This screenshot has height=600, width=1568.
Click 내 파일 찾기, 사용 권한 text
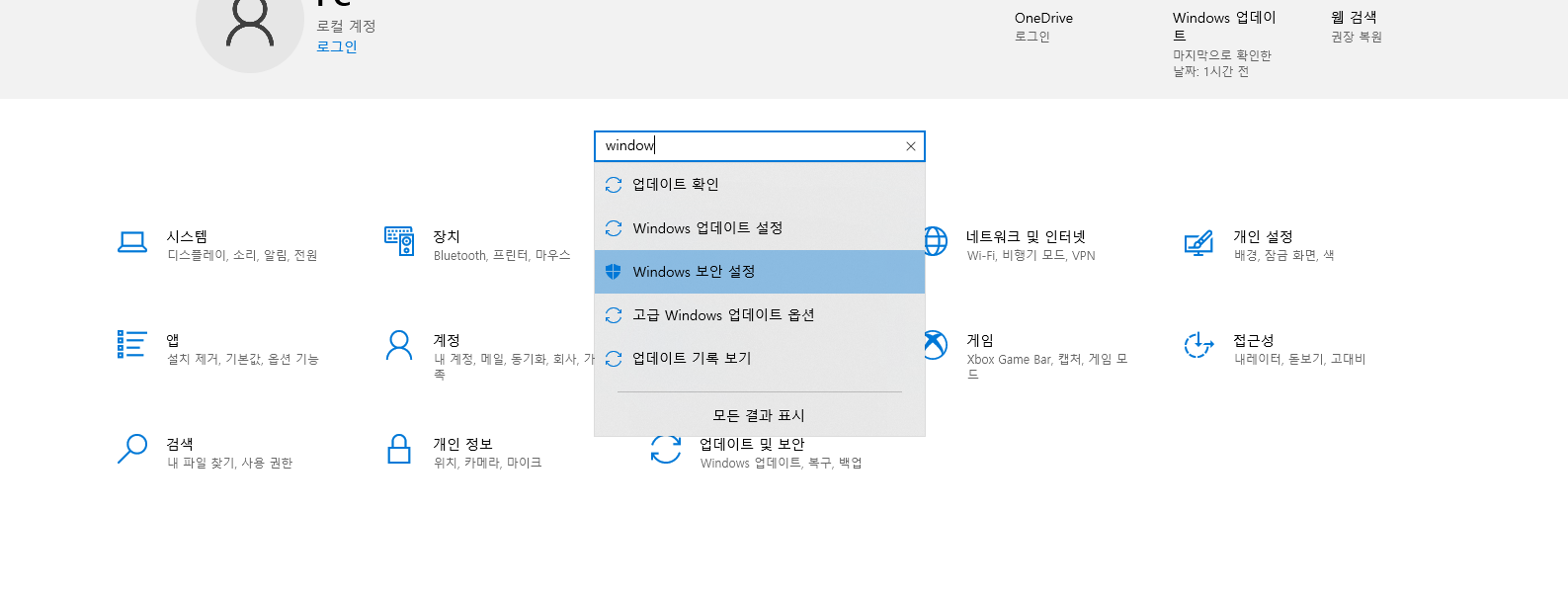click(229, 463)
